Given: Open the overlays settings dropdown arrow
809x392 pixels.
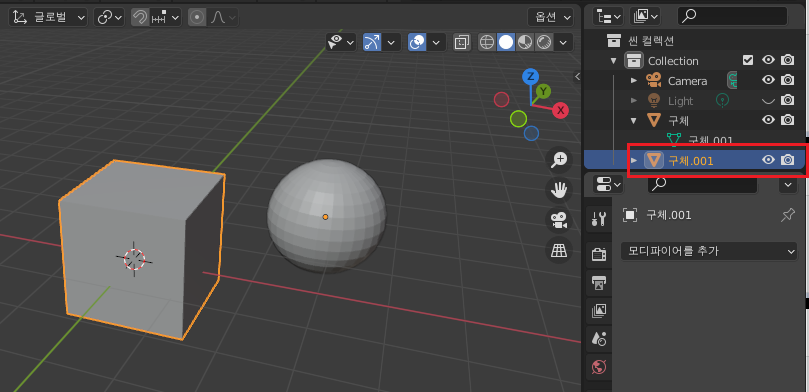Looking at the screenshot, I should coord(436,42).
